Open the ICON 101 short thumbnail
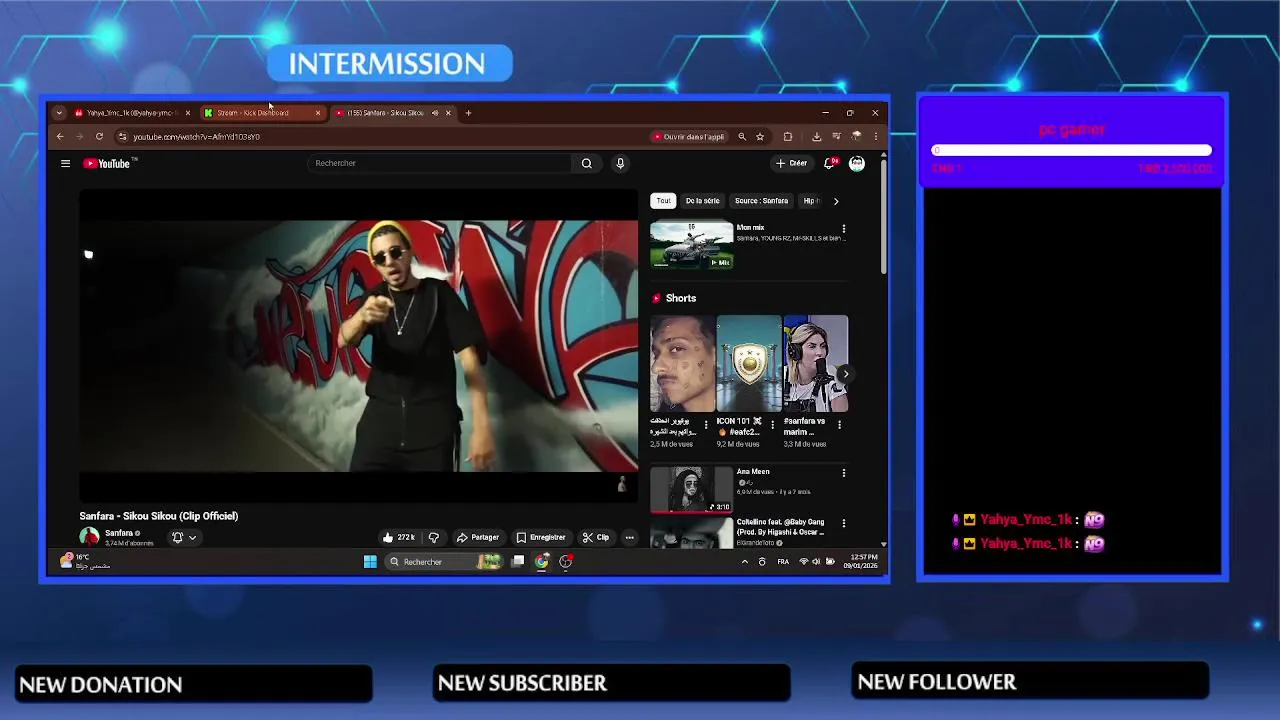1280x720 pixels. point(749,364)
